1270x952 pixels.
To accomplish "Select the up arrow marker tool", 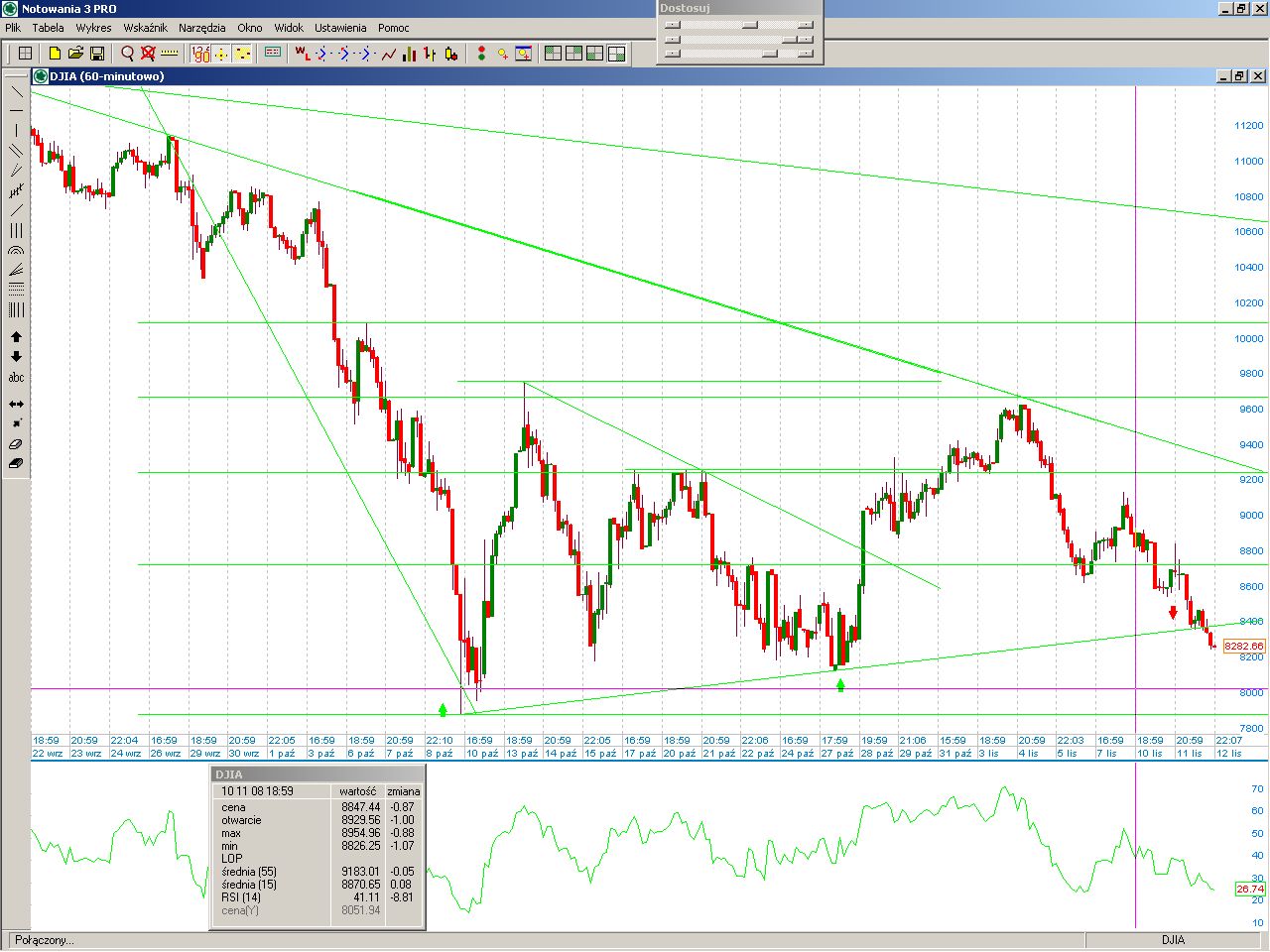I will coord(16,337).
